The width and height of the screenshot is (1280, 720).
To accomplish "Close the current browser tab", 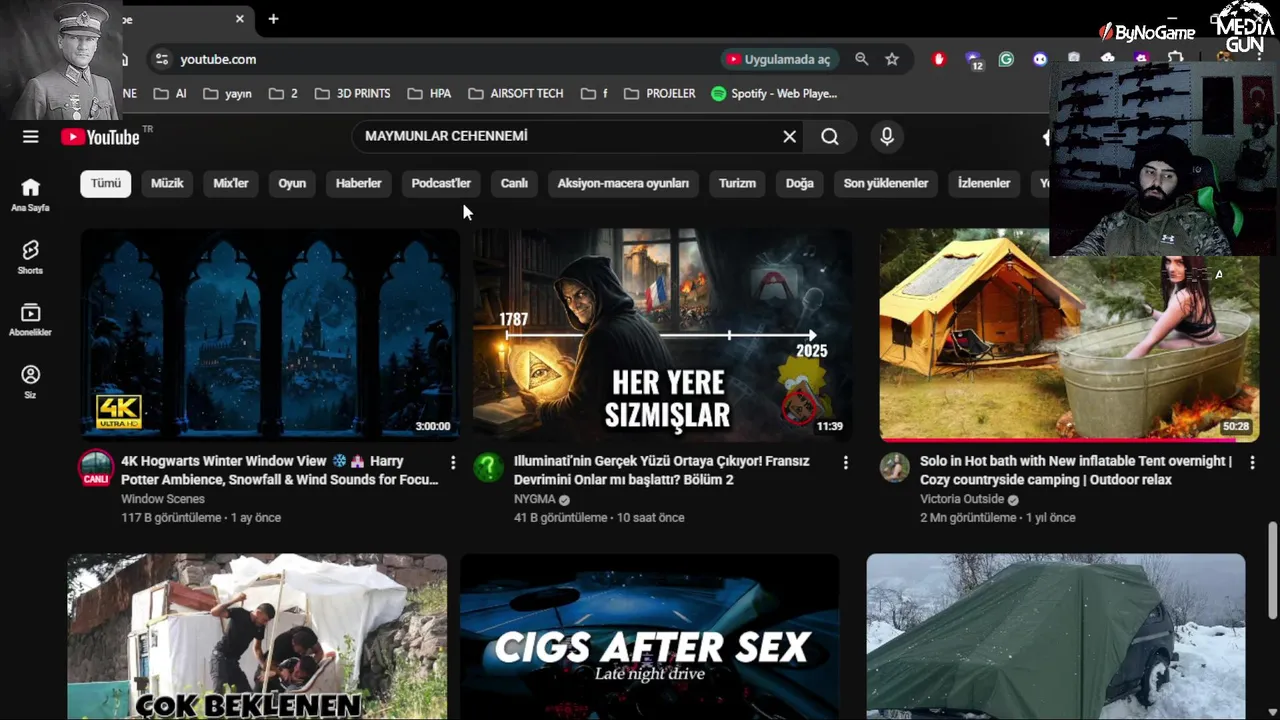I will (x=240, y=19).
